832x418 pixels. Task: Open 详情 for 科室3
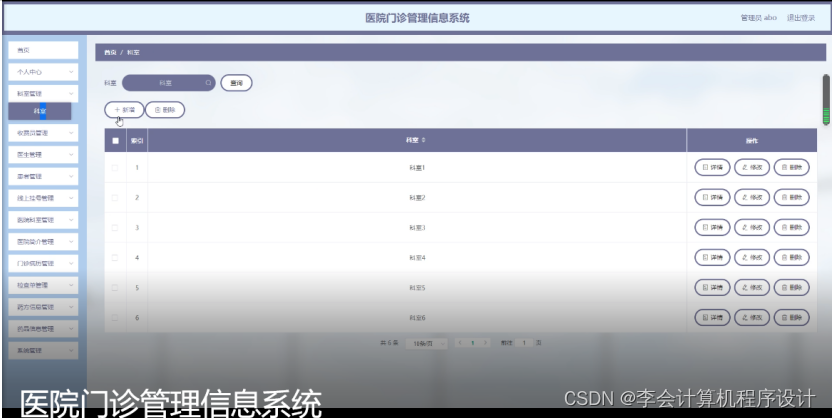pyautogui.click(x=713, y=227)
